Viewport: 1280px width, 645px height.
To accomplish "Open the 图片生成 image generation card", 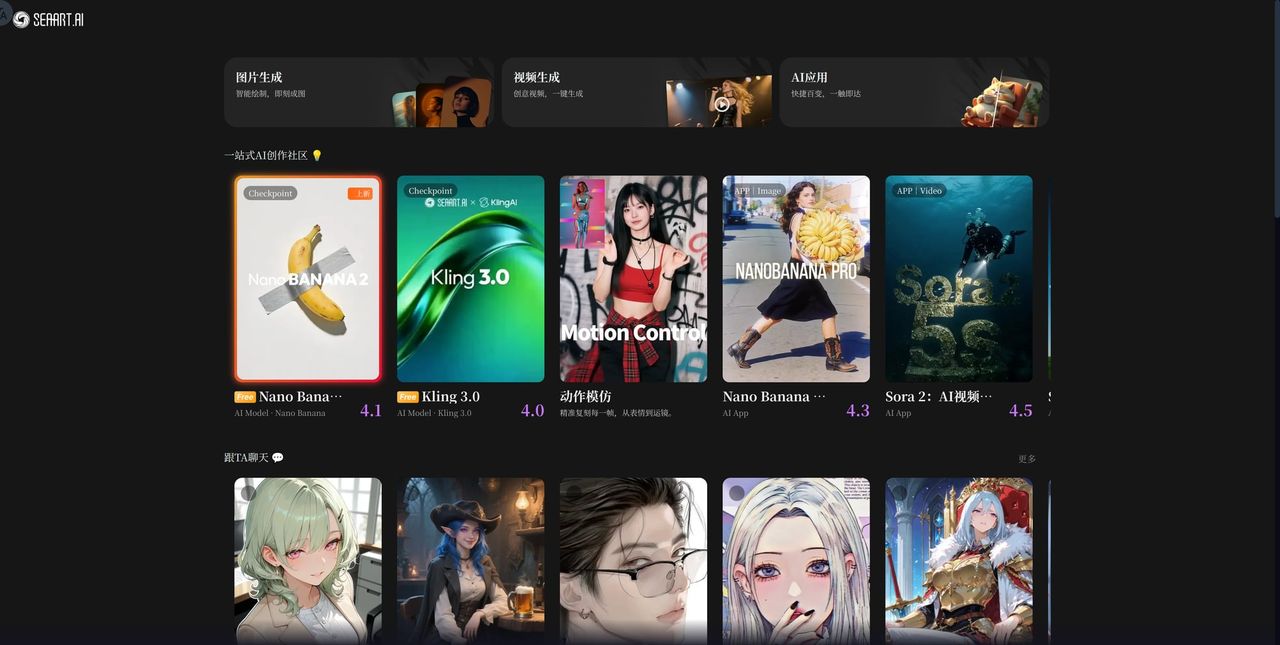I will click(359, 92).
